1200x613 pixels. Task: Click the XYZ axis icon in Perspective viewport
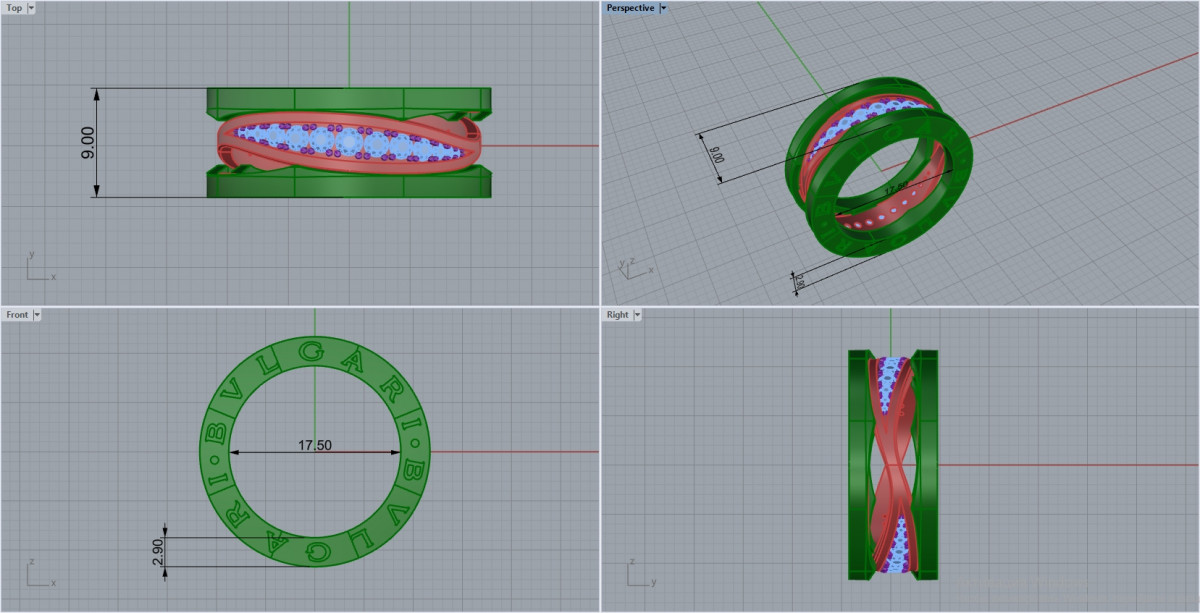(x=633, y=266)
